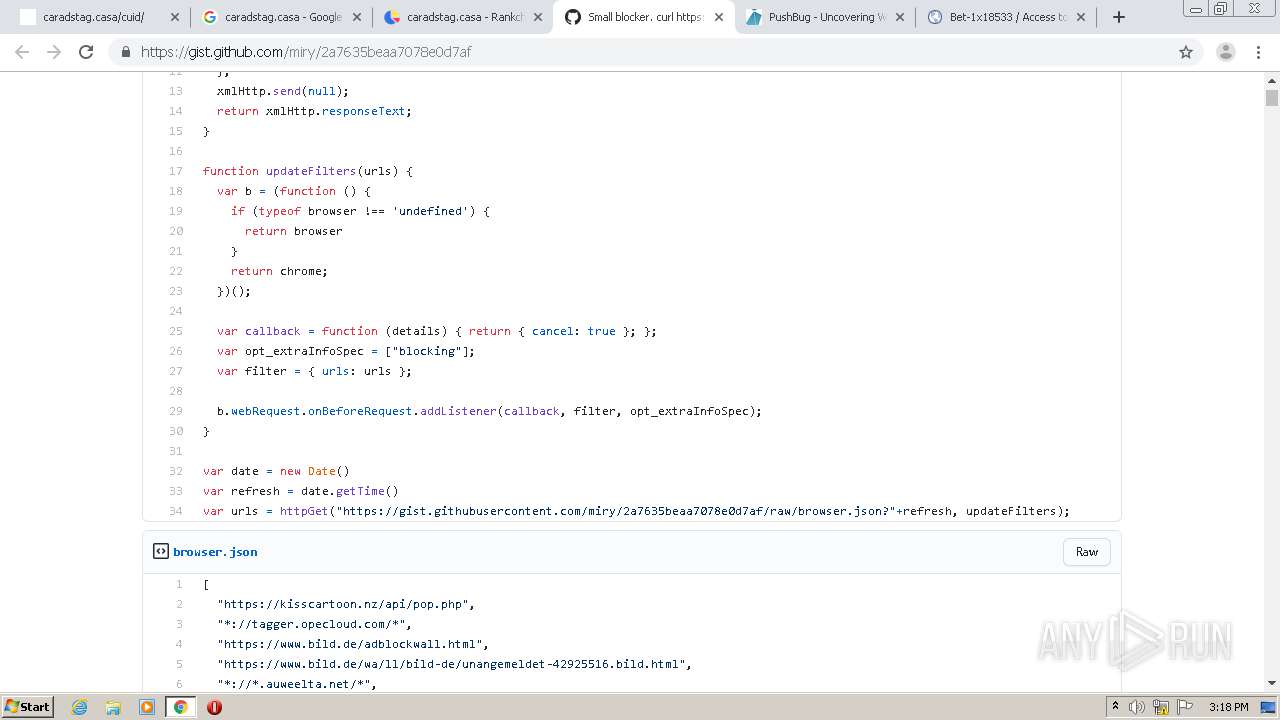1280x720 pixels.
Task: Select code line number 25
Action: (175, 331)
